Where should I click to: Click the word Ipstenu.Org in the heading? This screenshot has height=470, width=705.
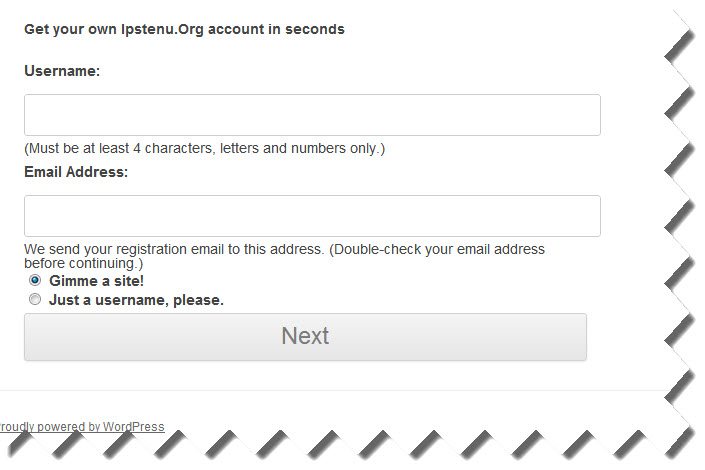tap(162, 29)
